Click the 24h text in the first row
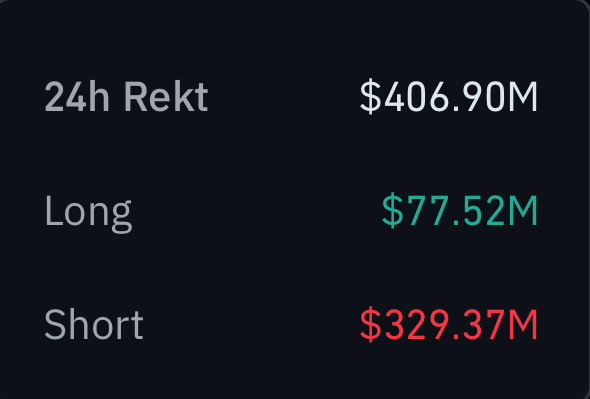 [77, 96]
